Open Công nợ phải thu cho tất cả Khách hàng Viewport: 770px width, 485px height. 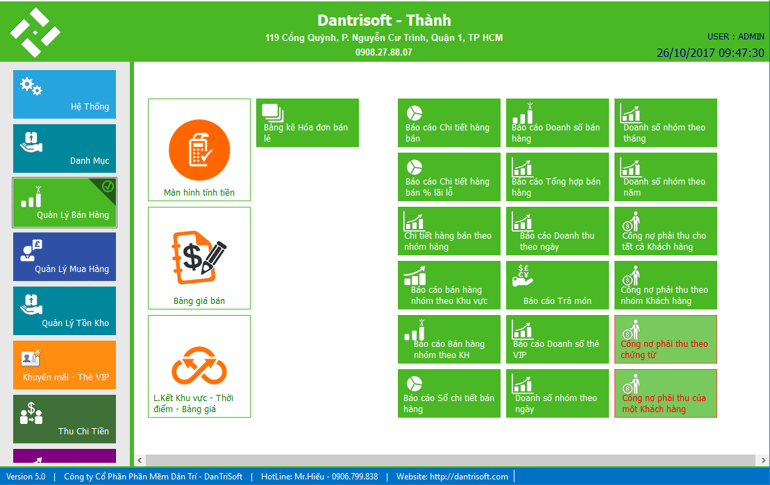(665, 231)
